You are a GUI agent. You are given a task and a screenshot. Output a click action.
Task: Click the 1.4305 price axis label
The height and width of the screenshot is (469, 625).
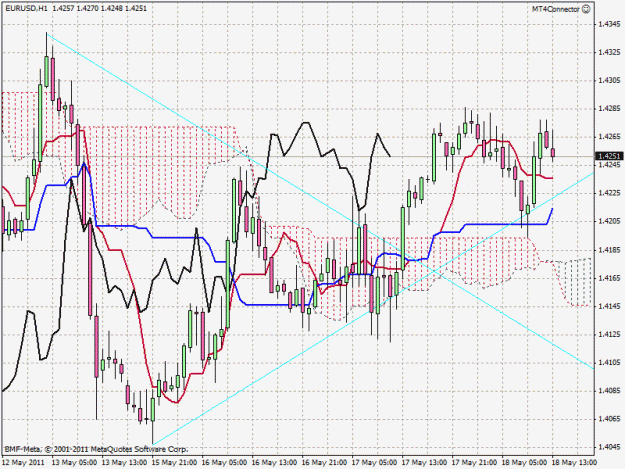coord(609,80)
